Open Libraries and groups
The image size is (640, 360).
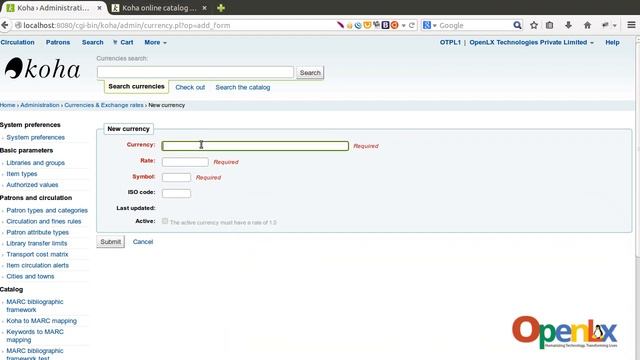(x=36, y=163)
